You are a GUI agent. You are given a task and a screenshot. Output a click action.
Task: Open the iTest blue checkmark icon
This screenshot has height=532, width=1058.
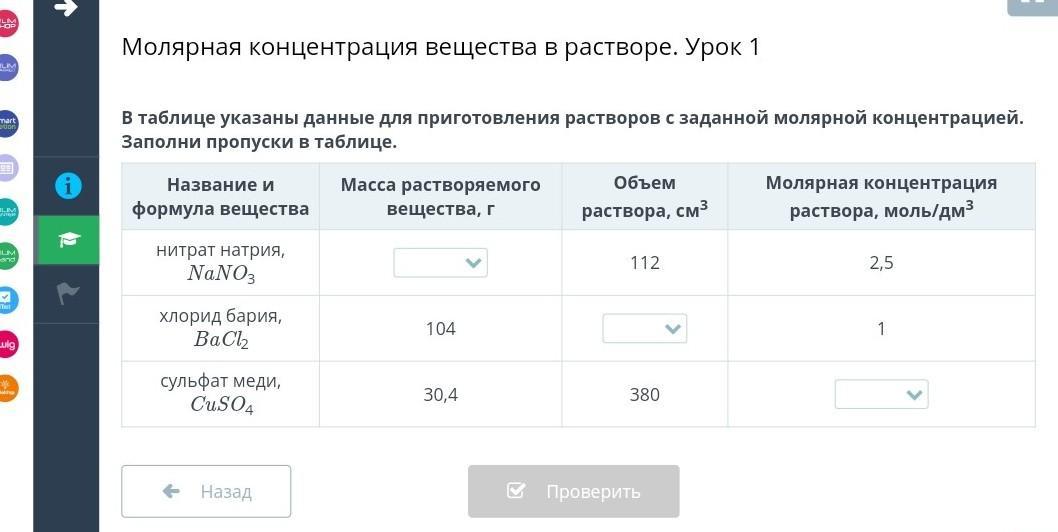click(x=7, y=300)
